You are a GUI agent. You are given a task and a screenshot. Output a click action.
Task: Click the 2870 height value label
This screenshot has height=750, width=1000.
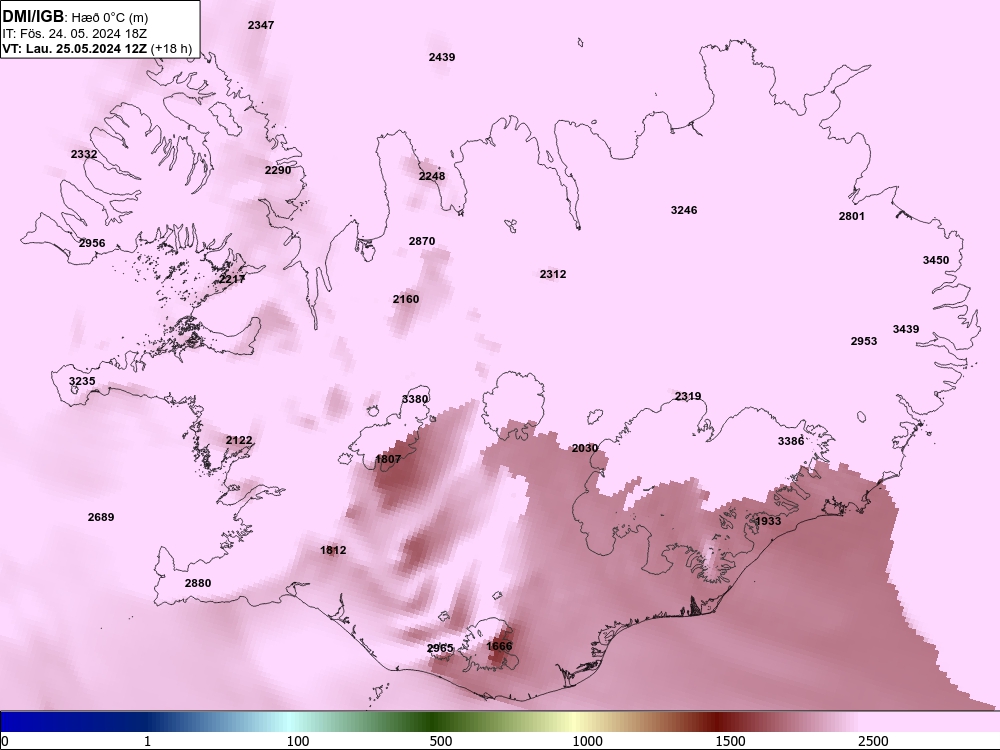pyautogui.click(x=422, y=240)
